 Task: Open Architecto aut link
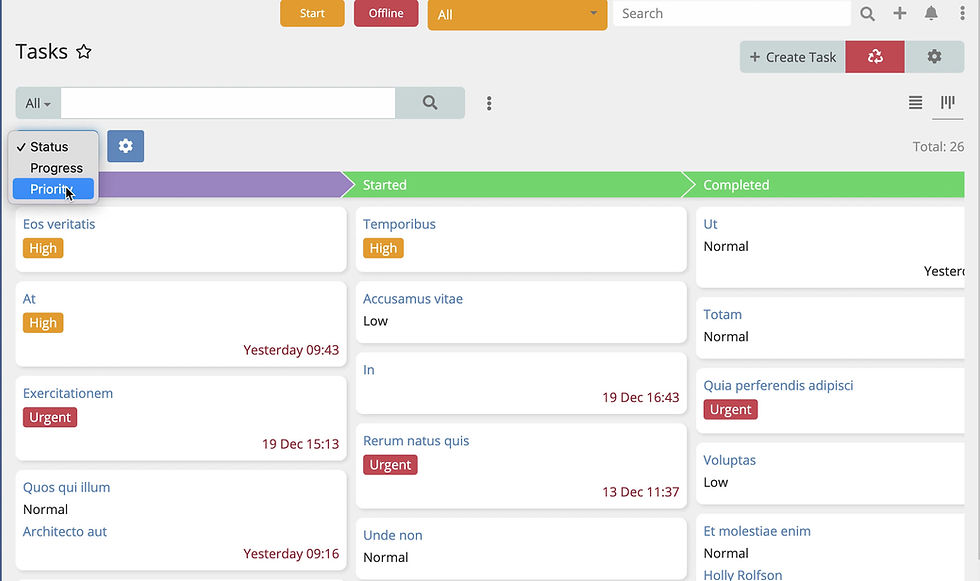(65, 532)
